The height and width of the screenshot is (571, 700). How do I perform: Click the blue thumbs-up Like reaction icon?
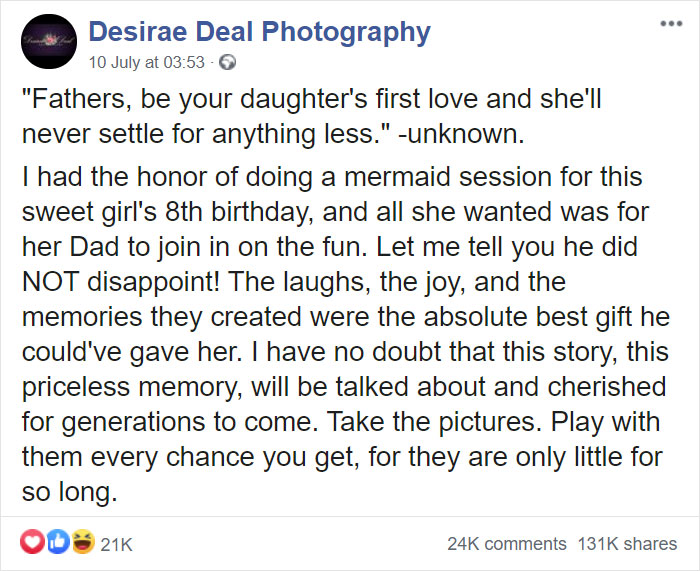pyautogui.click(x=58, y=542)
